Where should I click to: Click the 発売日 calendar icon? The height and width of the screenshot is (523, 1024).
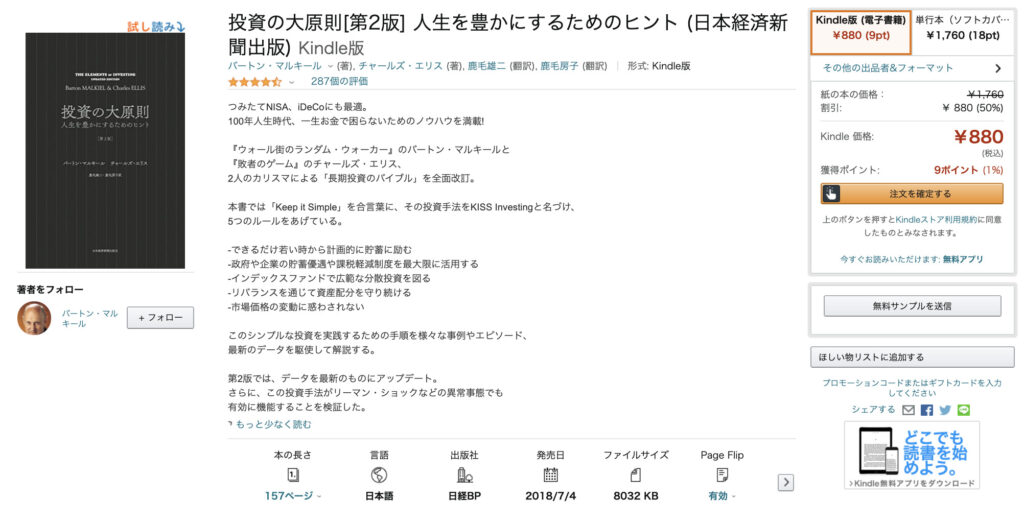pos(551,475)
